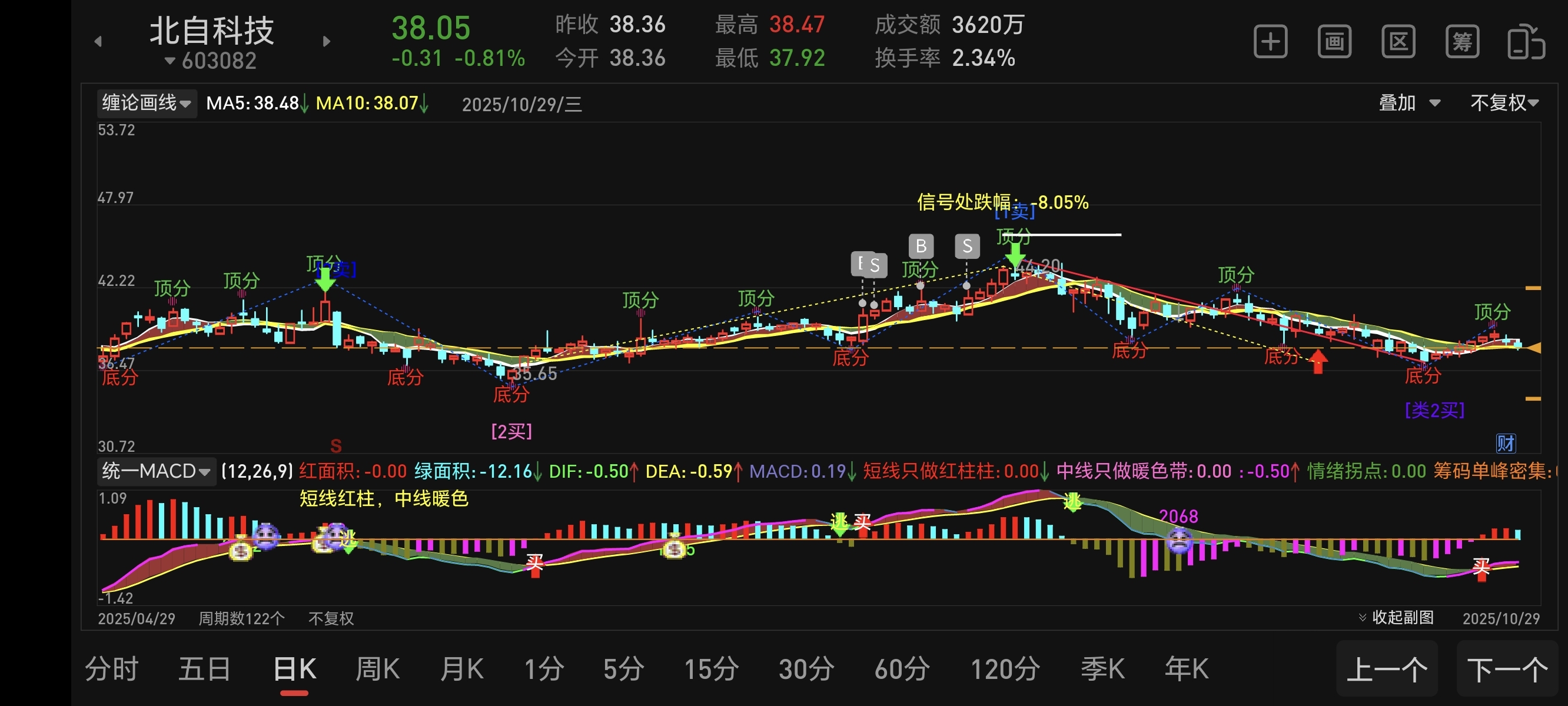Click the interval statistics (区) icon

pyautogui.click(x=1398, y=42)
